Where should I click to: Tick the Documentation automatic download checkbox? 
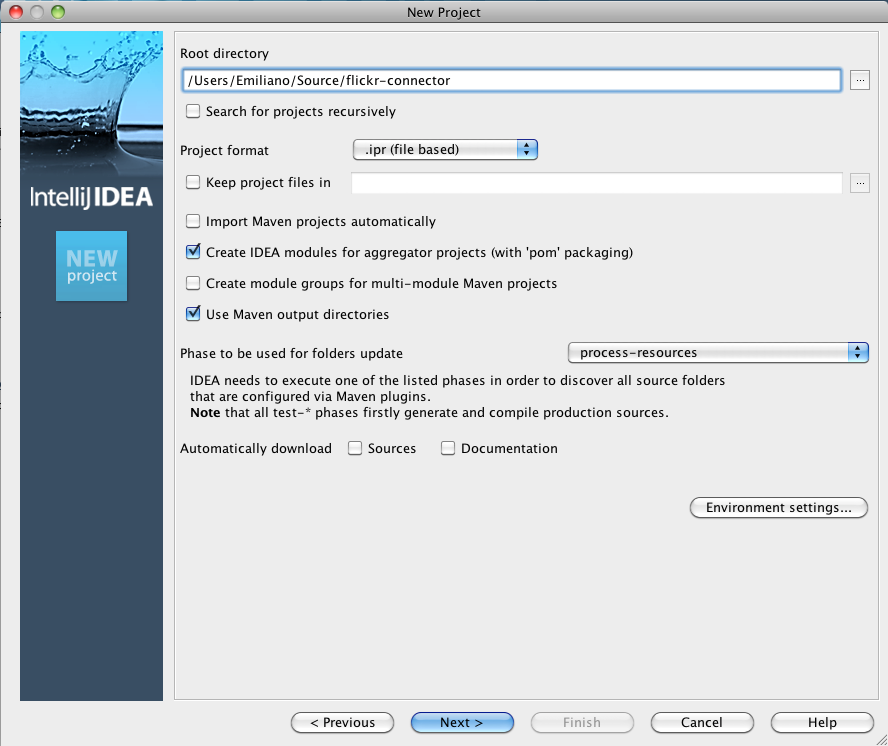click(x=448, y=449)
